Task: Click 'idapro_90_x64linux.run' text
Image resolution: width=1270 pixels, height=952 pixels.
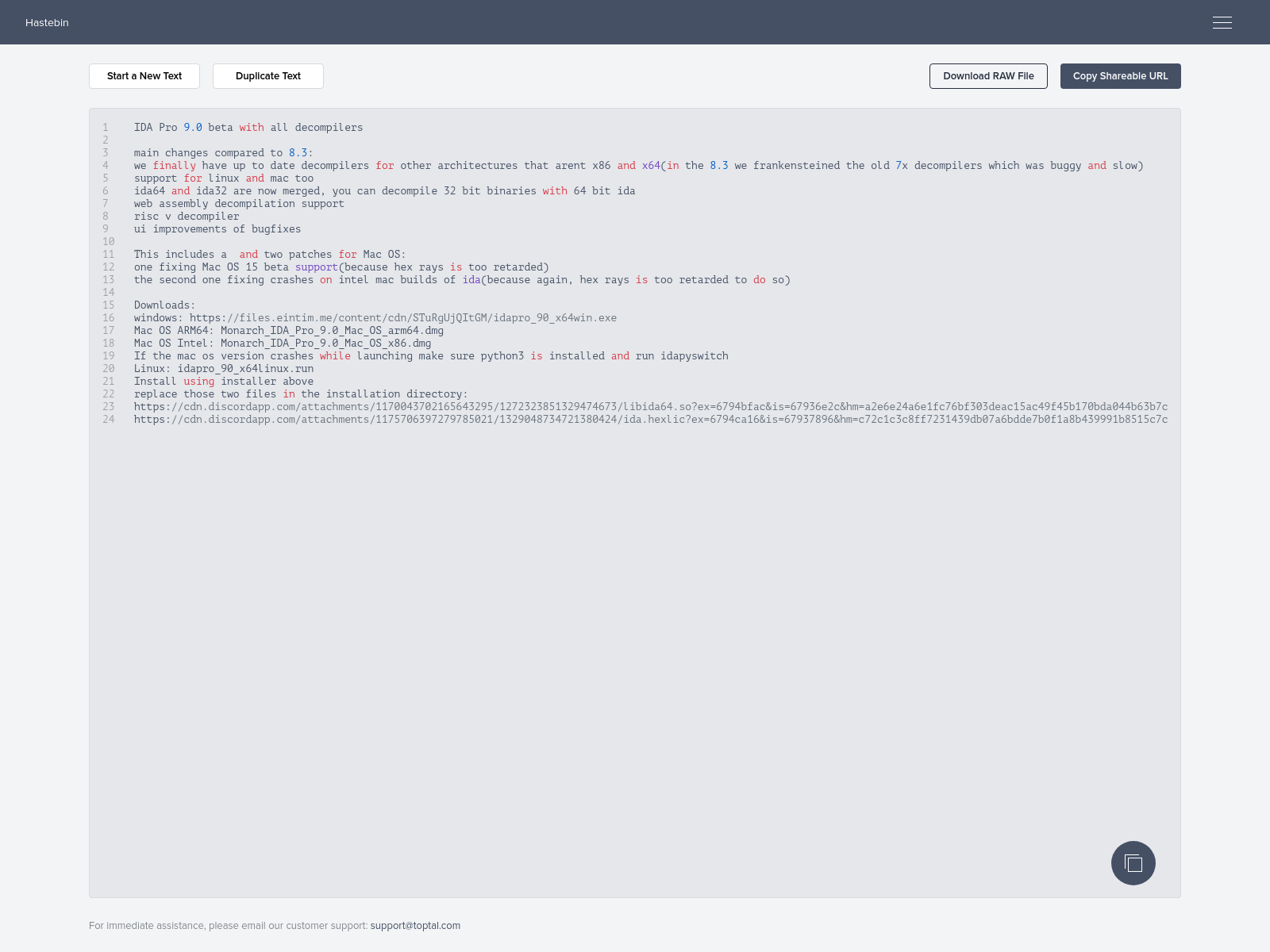Action: [245, 369]
